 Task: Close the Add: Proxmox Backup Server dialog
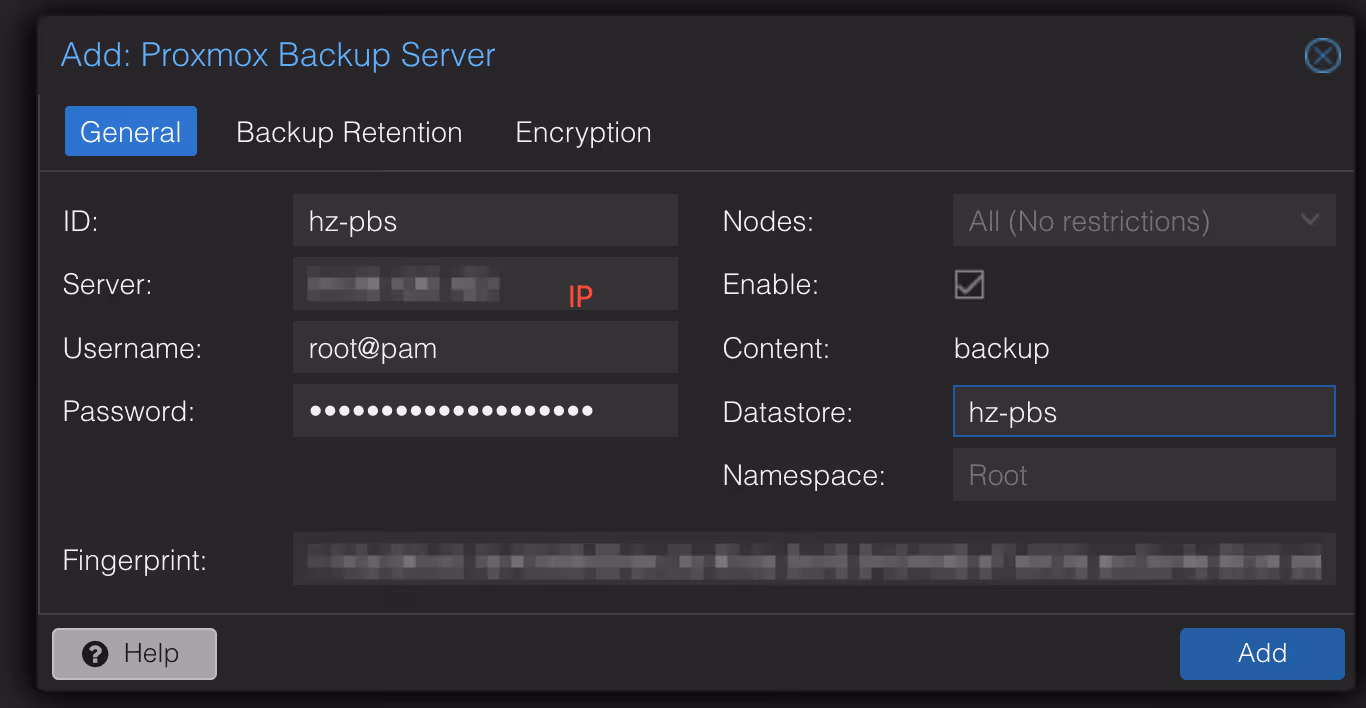[x=1322, y=56]
